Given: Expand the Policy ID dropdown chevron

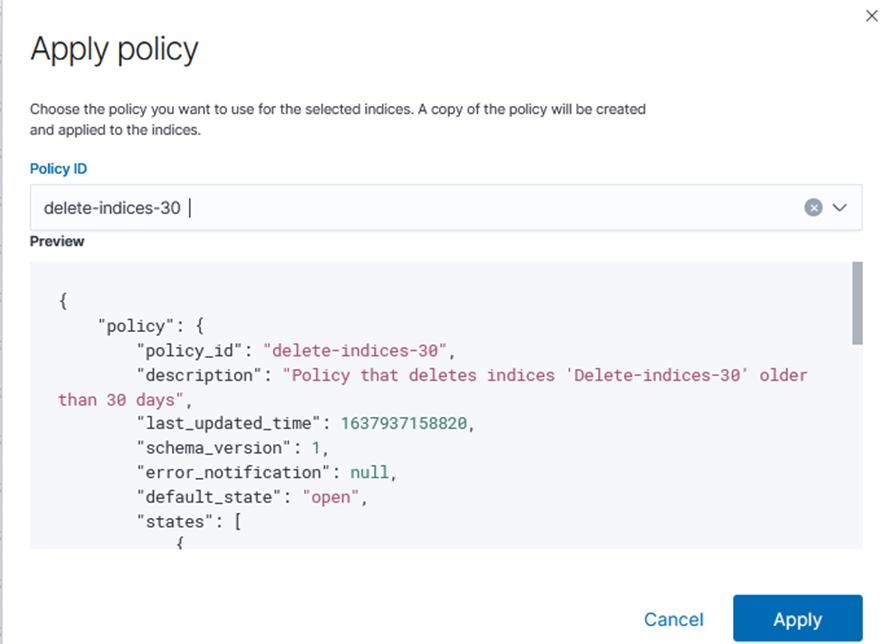Looking at the screenshot, I should [x=840, y=207].
